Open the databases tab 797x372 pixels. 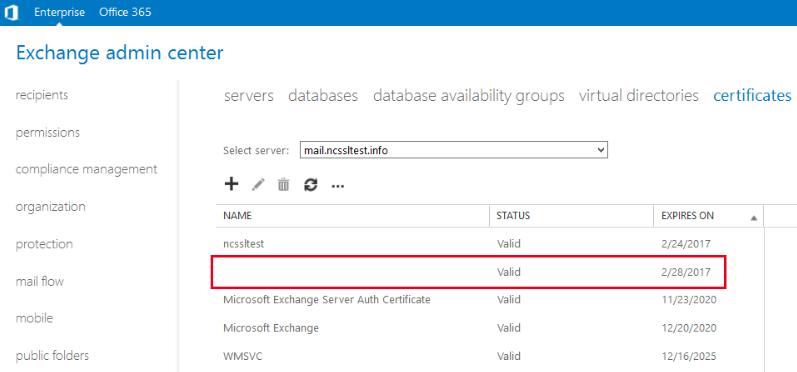pos(323,96)
